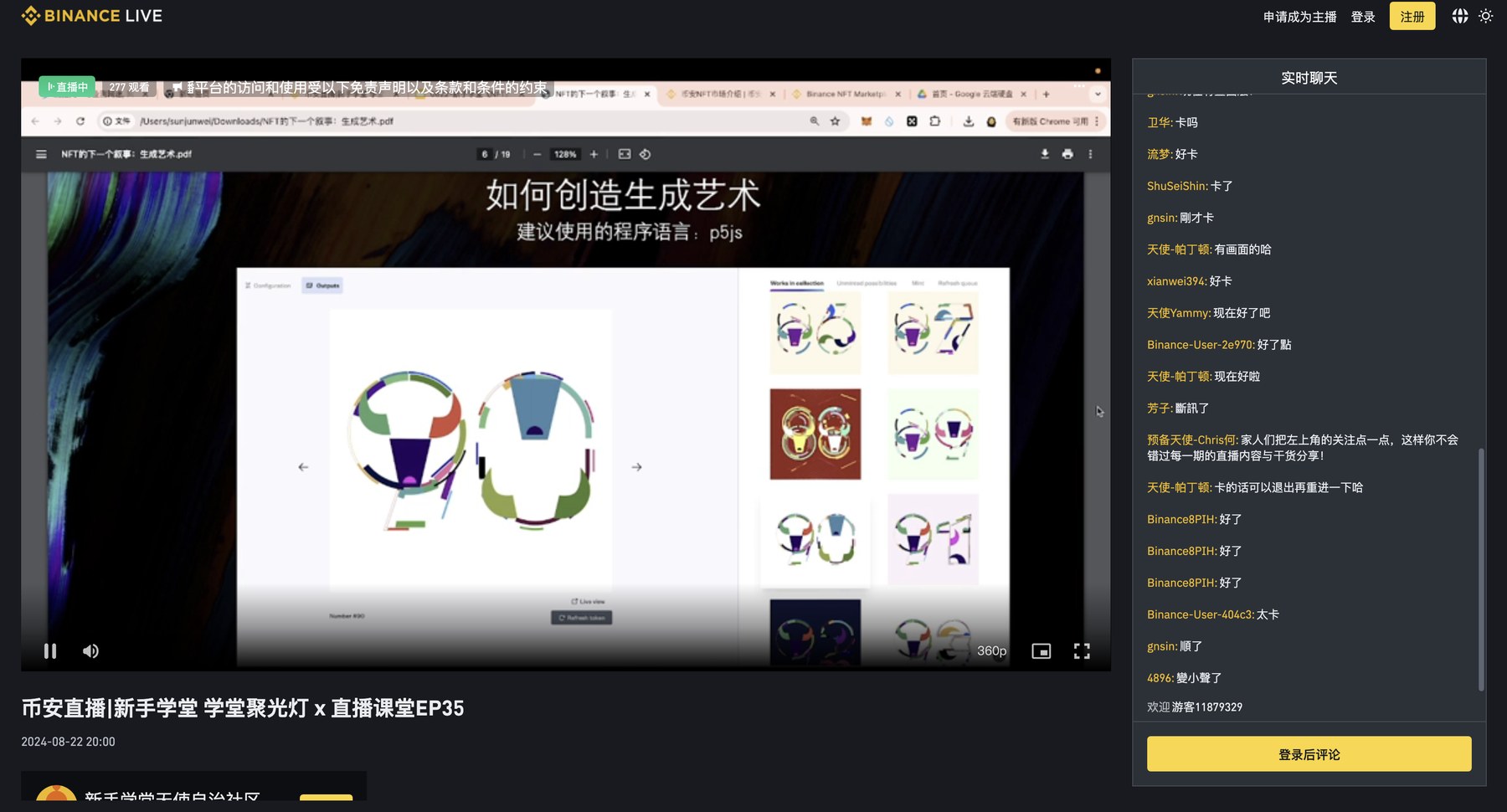The height and width of the screenshot is (812, 1507).
Task: Click chat message xianwei394: 好卡
Action: click(x=1189, y=281)
